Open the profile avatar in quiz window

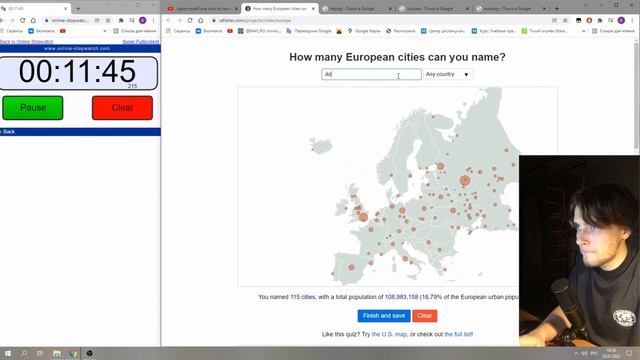pos(621,20)
